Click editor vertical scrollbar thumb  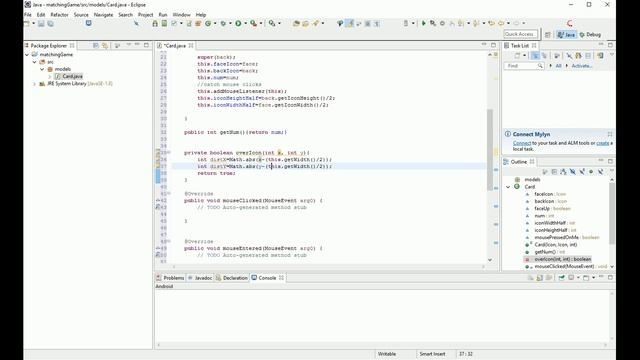(x=490, y=149)
